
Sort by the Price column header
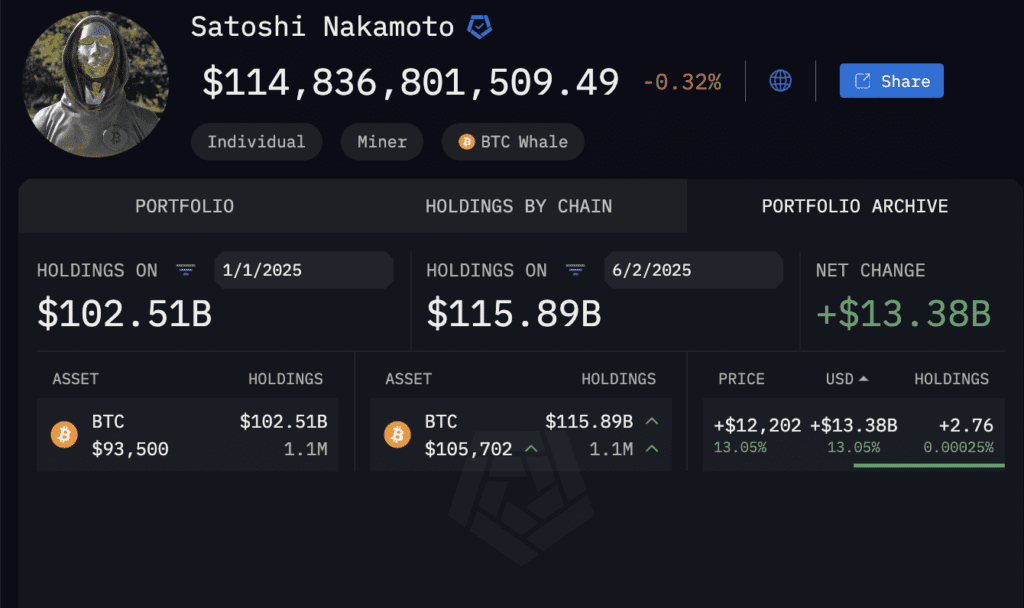pyautogui.click(x=741, y=379)
